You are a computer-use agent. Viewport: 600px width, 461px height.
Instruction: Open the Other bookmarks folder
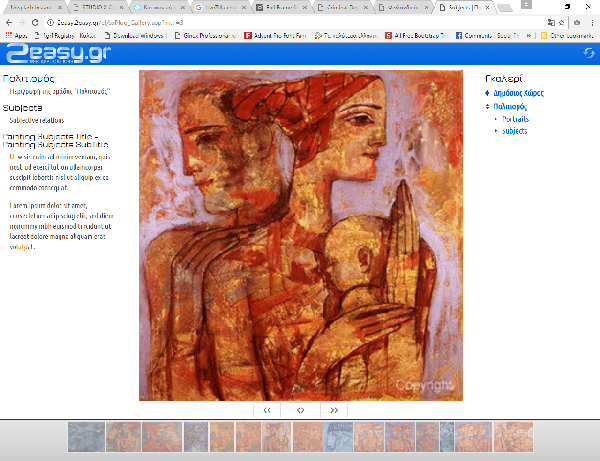point(567,36)
